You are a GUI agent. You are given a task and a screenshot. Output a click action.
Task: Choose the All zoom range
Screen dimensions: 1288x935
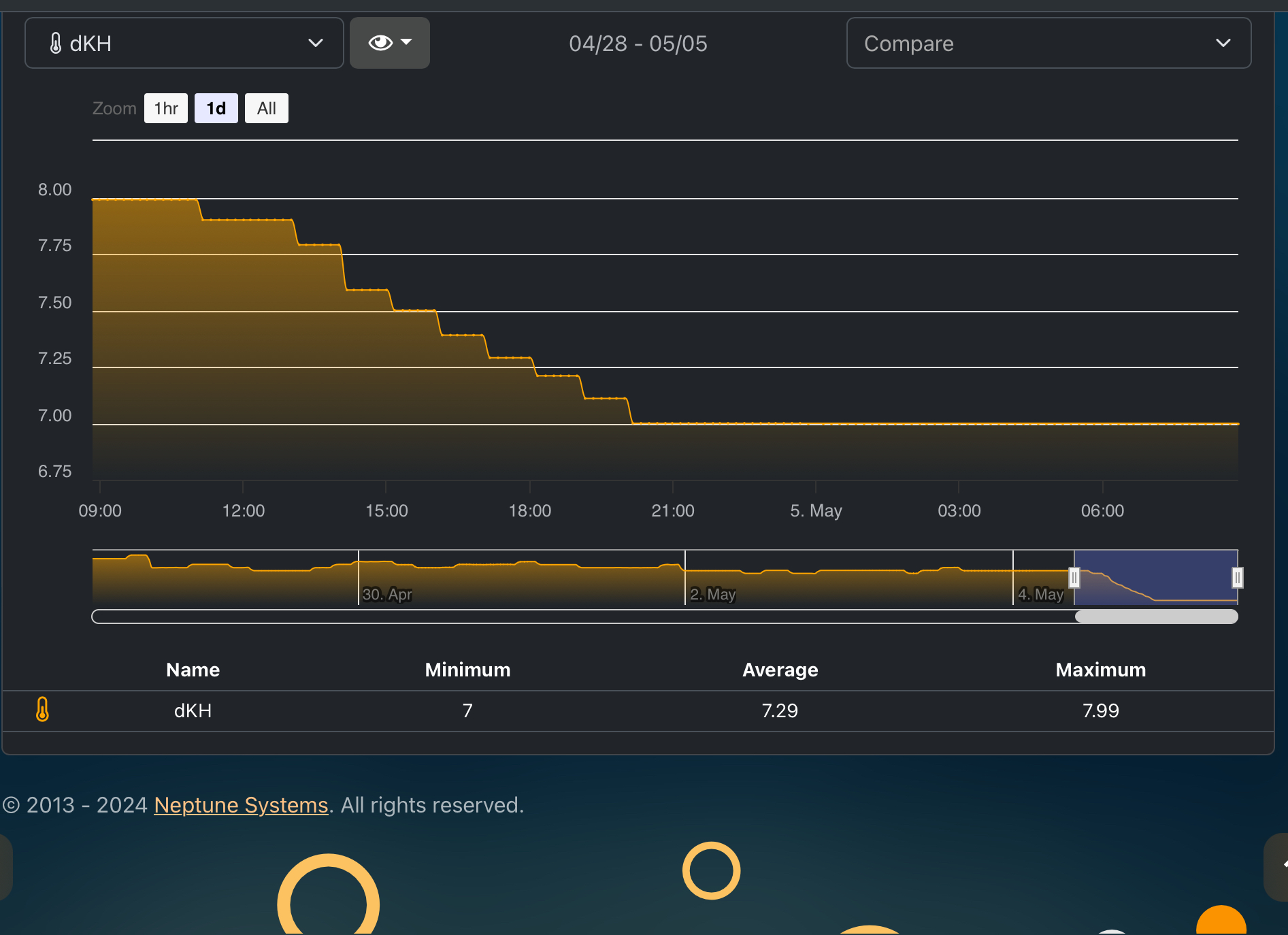(266, 108)
